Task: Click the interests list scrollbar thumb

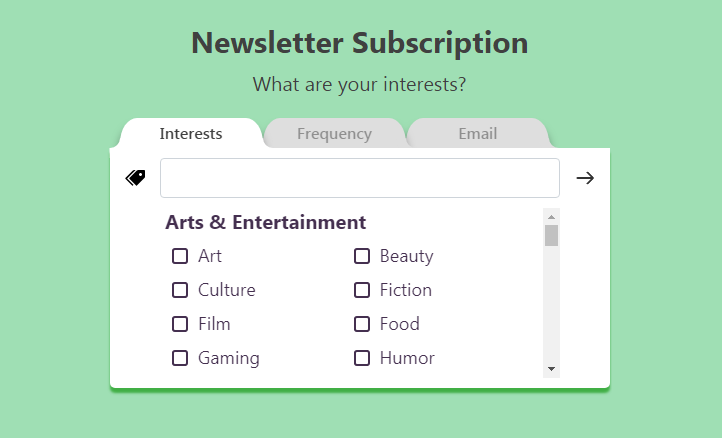Action: [551, 236]
